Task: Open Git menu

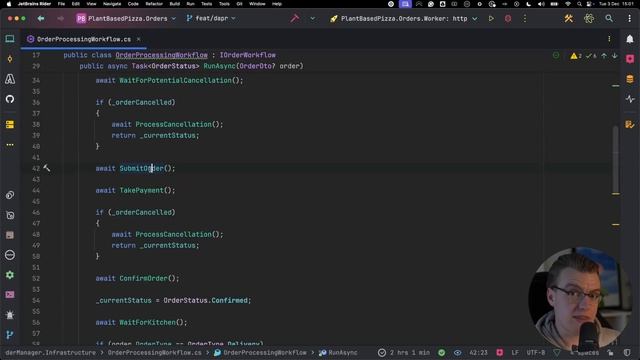Action: click(x=239, y=4)
